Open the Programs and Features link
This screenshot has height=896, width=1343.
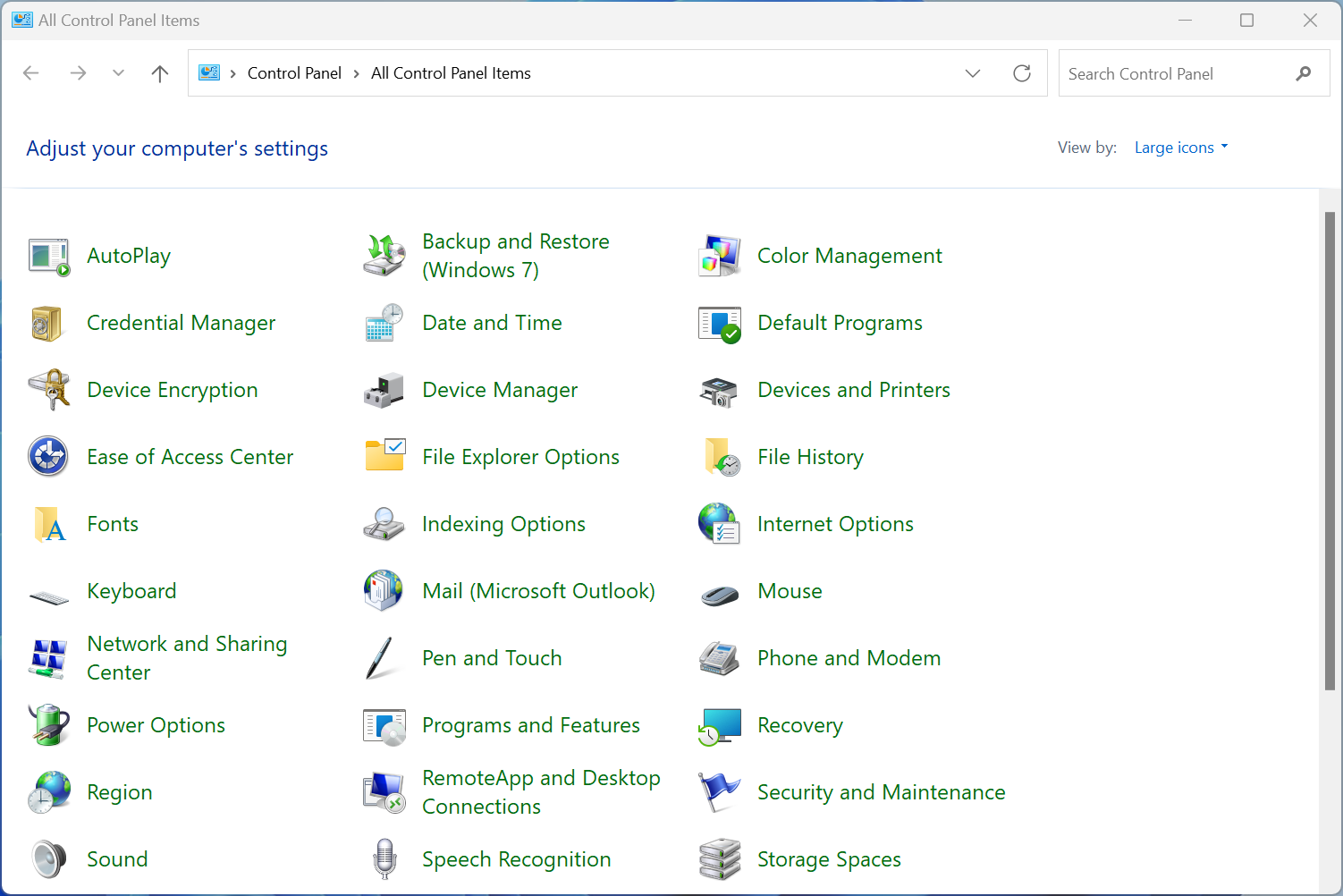pyautogui.click(x=531, y=726)
